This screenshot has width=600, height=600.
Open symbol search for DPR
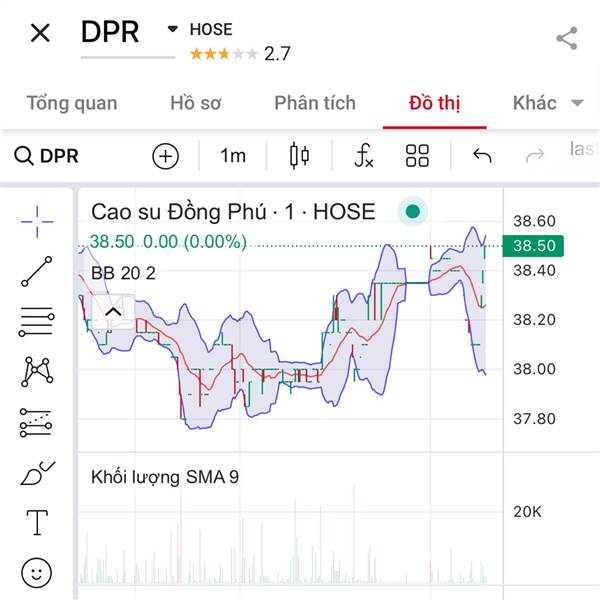click(46, 156)
